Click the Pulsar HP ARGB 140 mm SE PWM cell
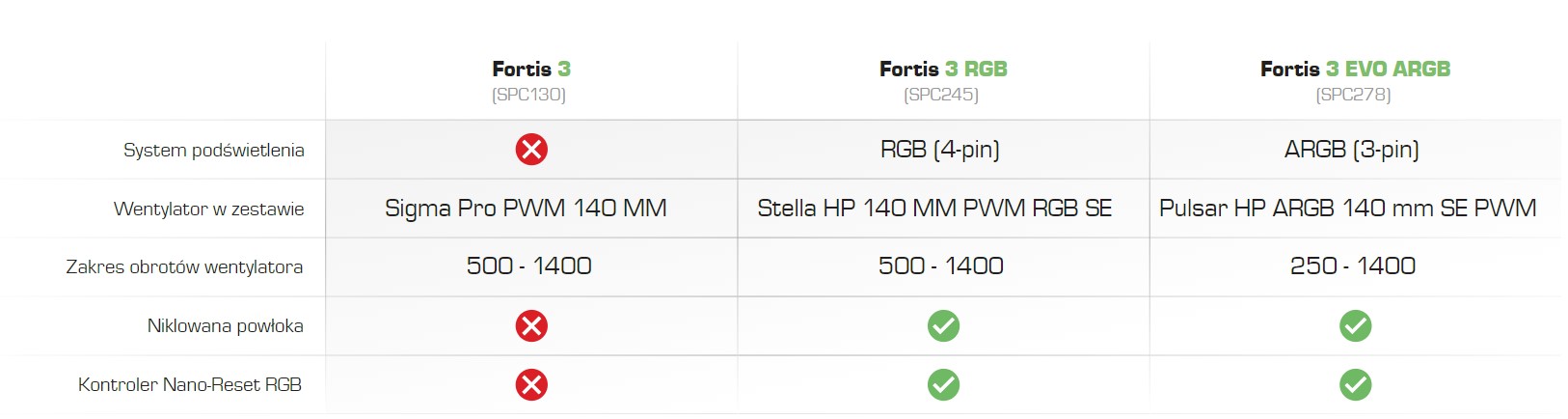1568x419 pixels. click(1347, 208)
